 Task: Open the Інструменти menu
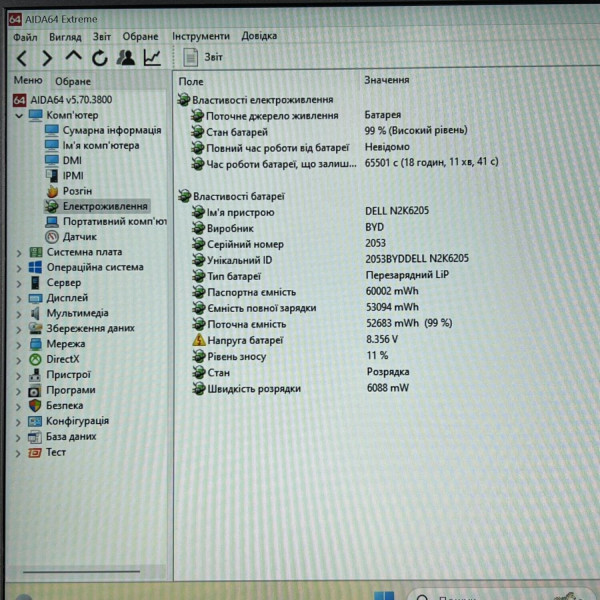201,36
